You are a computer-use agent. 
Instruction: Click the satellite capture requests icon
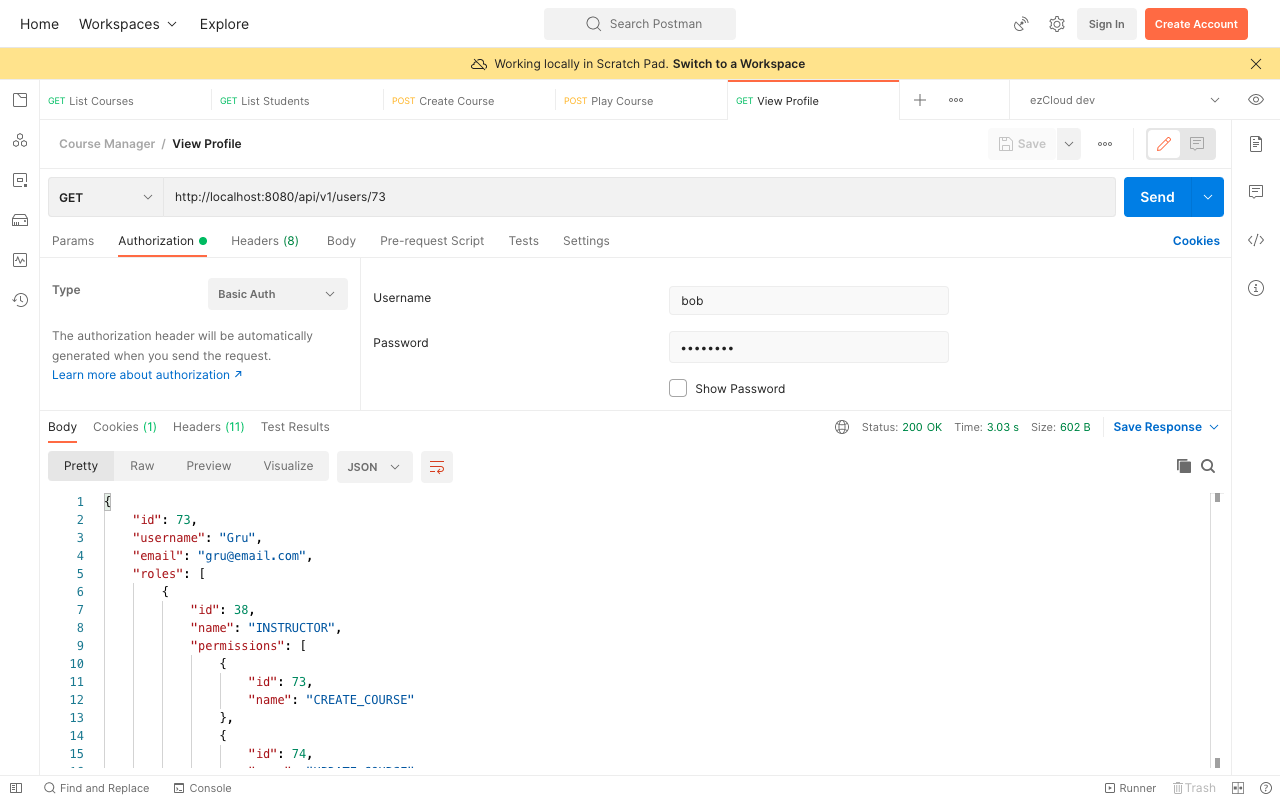[x=1021, y=24]
